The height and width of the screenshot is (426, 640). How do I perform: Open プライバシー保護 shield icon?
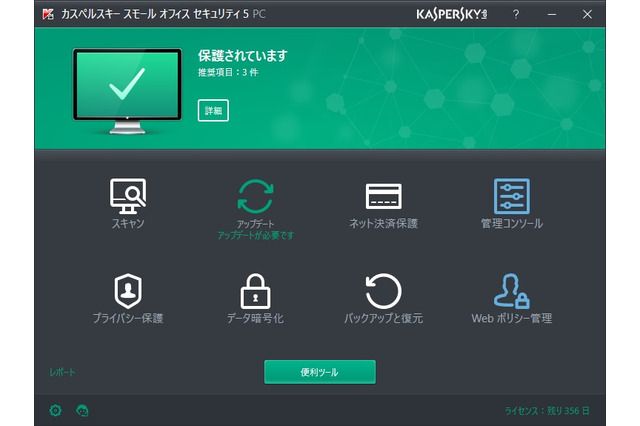[128, 291]
